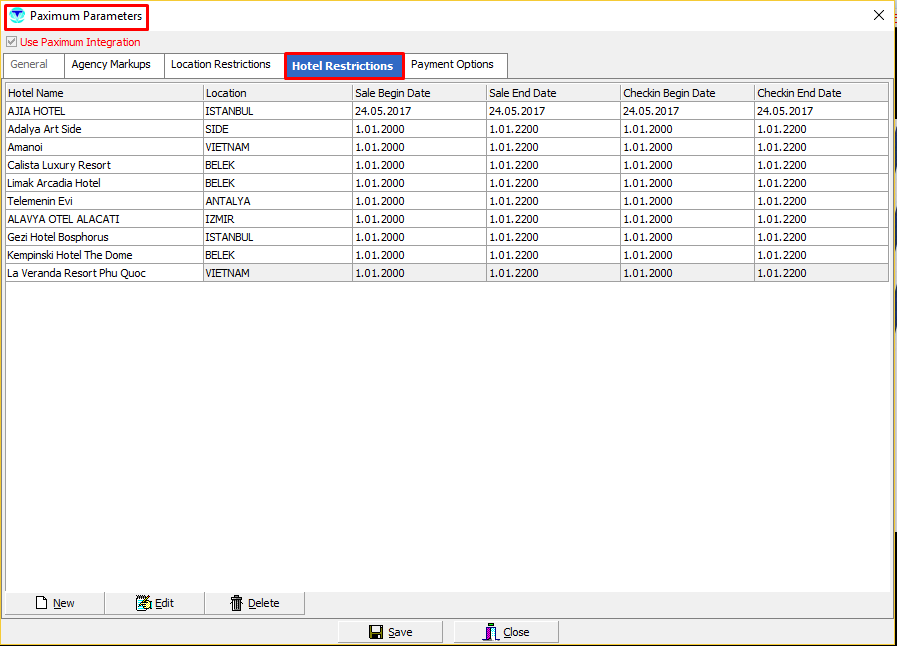897x646 pixels.
Task: Select the Hotel Restrictions tab
Action: click(x=343, y=66)
